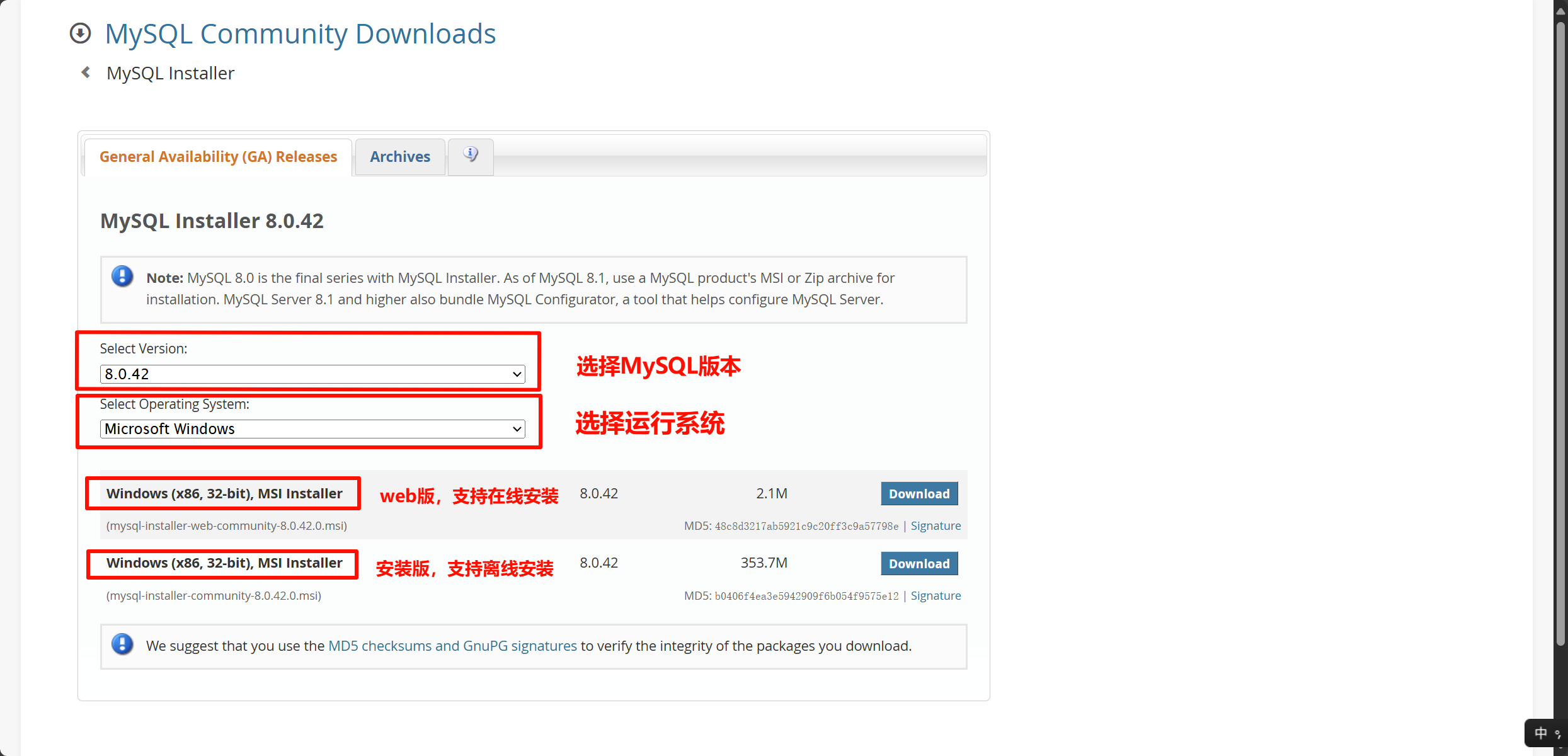Screen dimensions: 1568x756
Task: Open the information icon tab
Action: [471, 155]
